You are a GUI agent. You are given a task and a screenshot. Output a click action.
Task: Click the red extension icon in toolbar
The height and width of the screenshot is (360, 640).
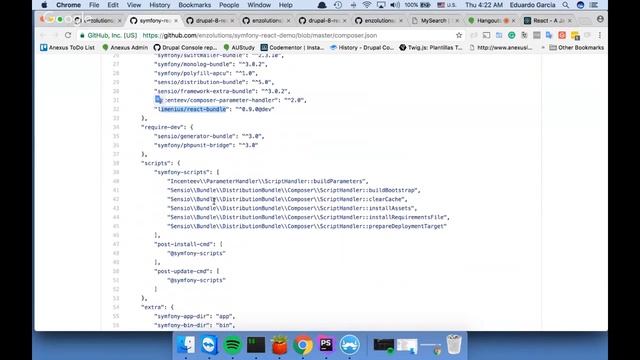562,36
